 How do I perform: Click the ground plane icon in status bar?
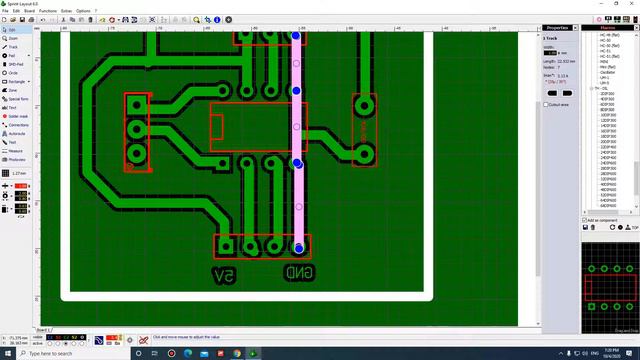tap(99, 340)
